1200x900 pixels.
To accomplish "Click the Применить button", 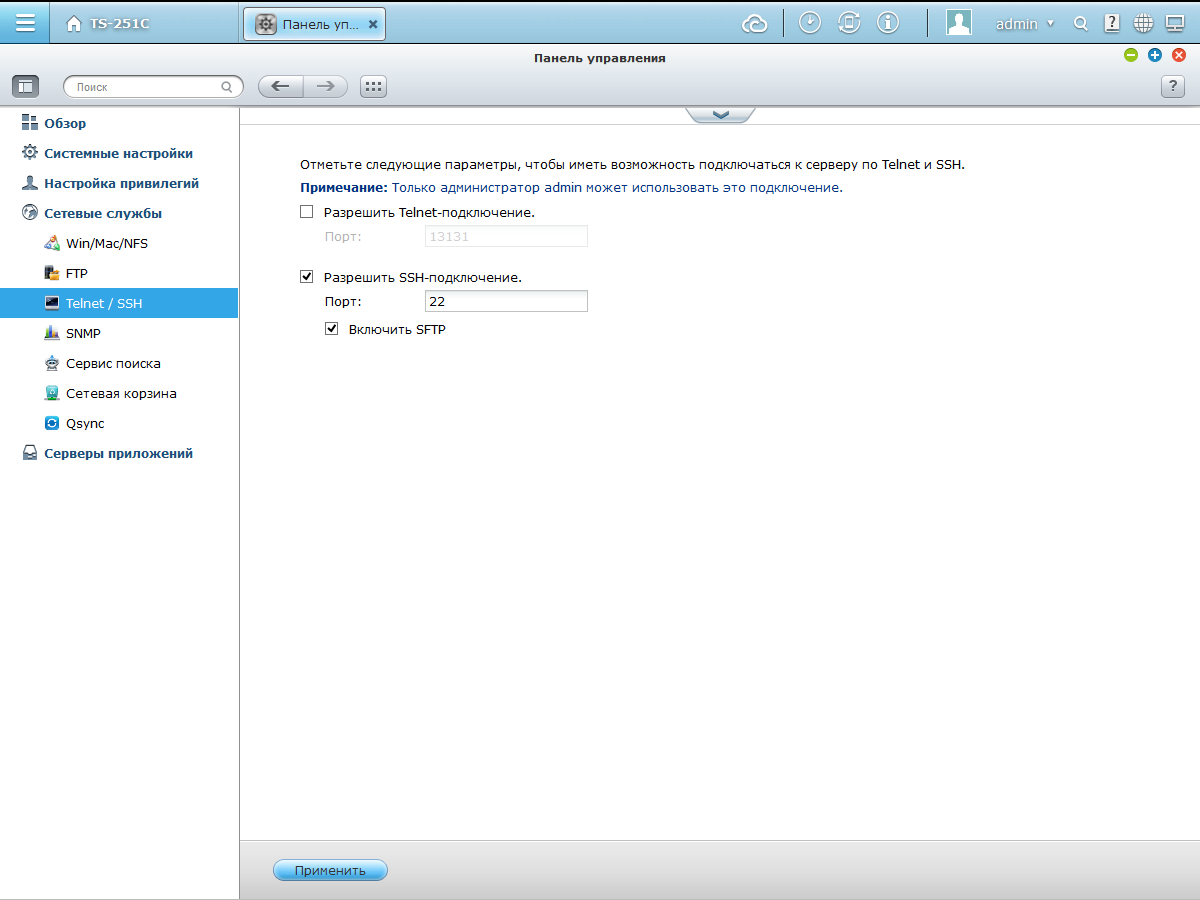I will click(x=330, y=871).
